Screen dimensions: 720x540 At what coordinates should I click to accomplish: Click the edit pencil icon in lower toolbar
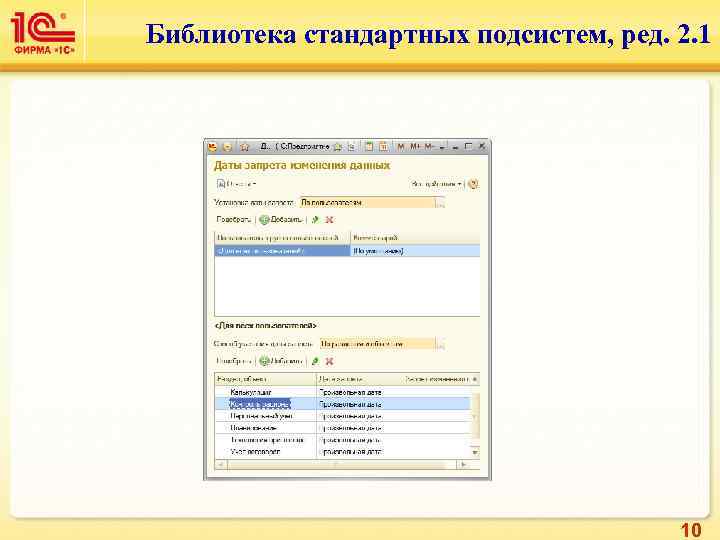point(315,361)
